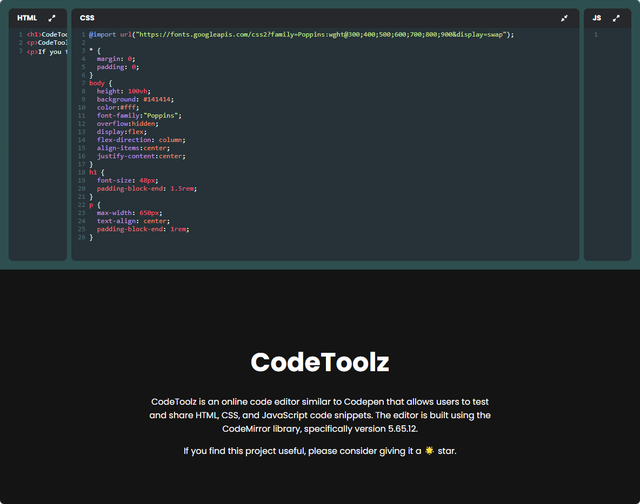This screenshot has width=640, height=504.
Task: Click the 'padding-block-end: 1.5rem;' line
Action: click(147, 189)
